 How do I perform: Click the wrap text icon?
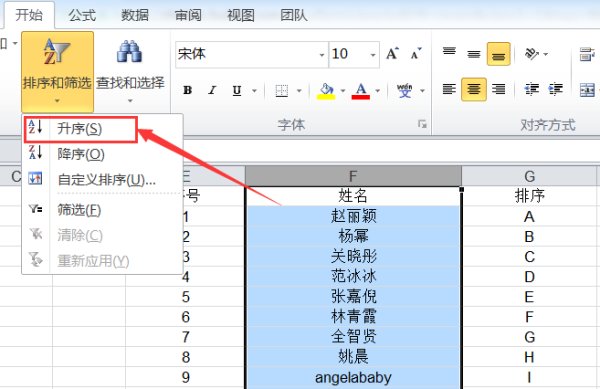click(587, 54)
